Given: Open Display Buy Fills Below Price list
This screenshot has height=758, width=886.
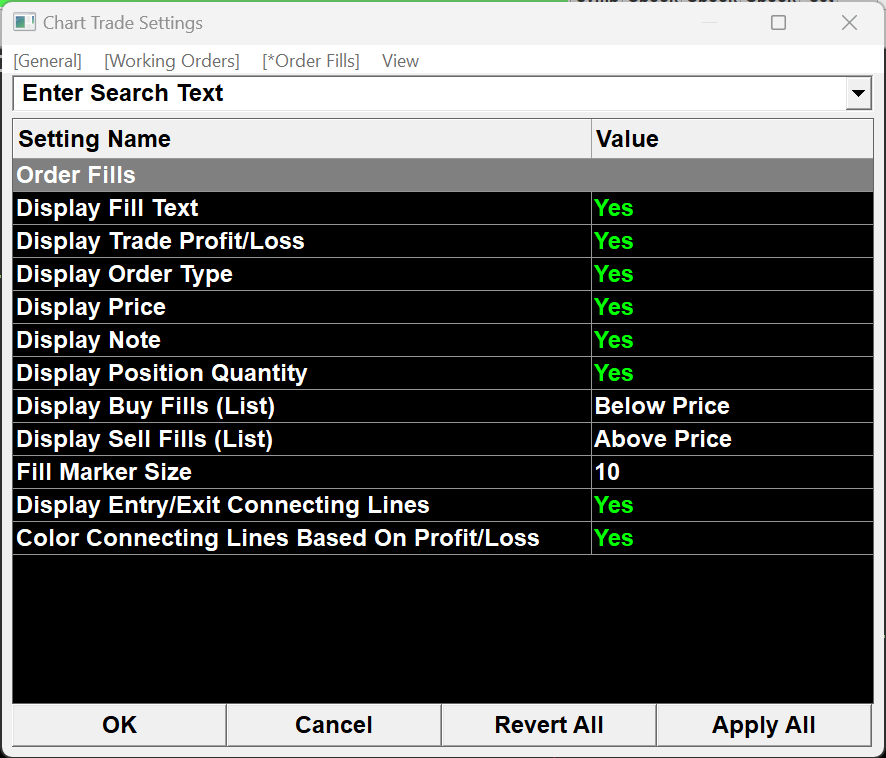Looking at the screenshot, I should [x=732, y=406].
